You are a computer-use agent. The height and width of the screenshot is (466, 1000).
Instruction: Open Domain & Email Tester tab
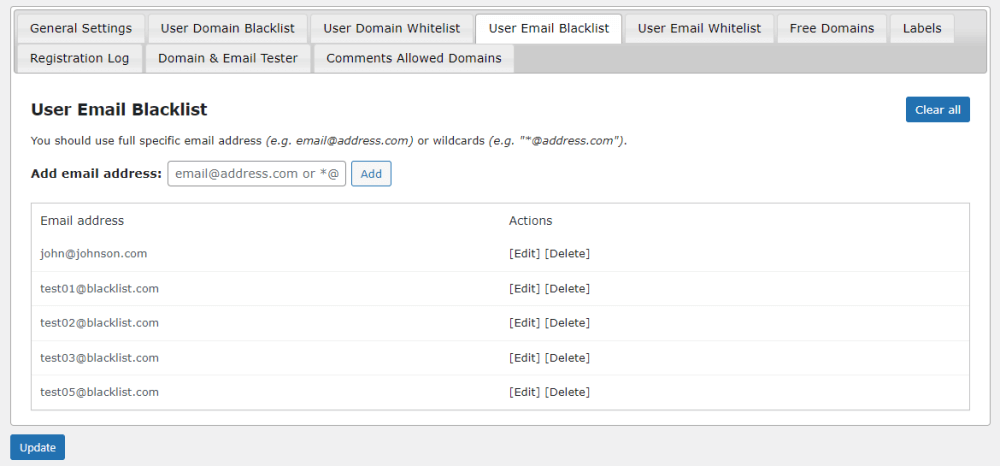tap(228, 58)
